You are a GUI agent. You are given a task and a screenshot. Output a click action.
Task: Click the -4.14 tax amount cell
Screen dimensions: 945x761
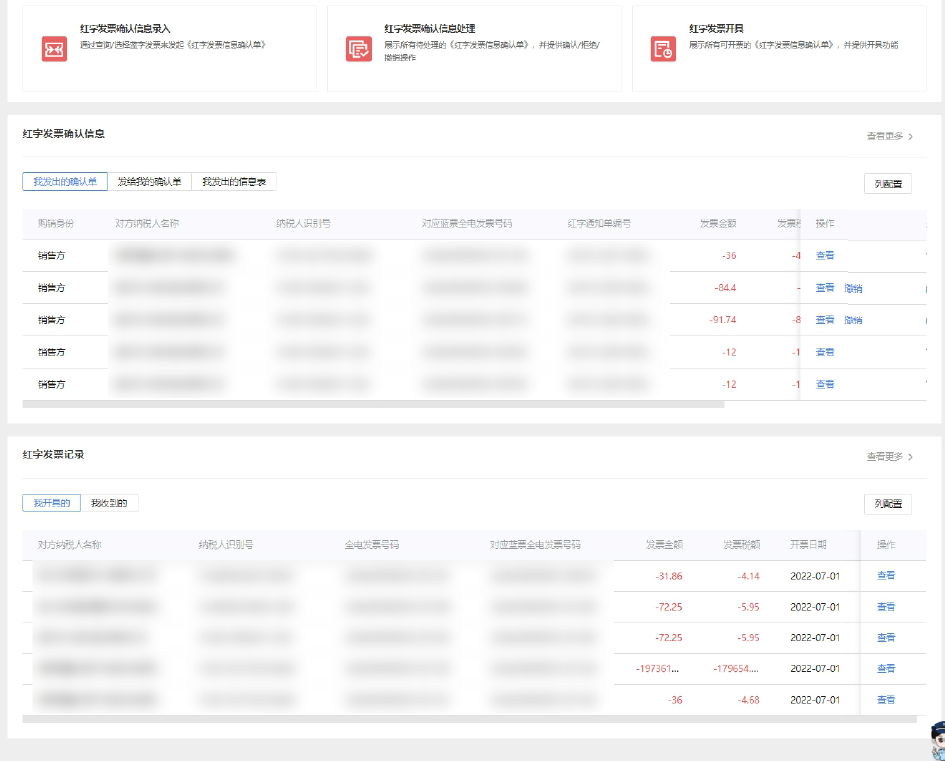749,576
